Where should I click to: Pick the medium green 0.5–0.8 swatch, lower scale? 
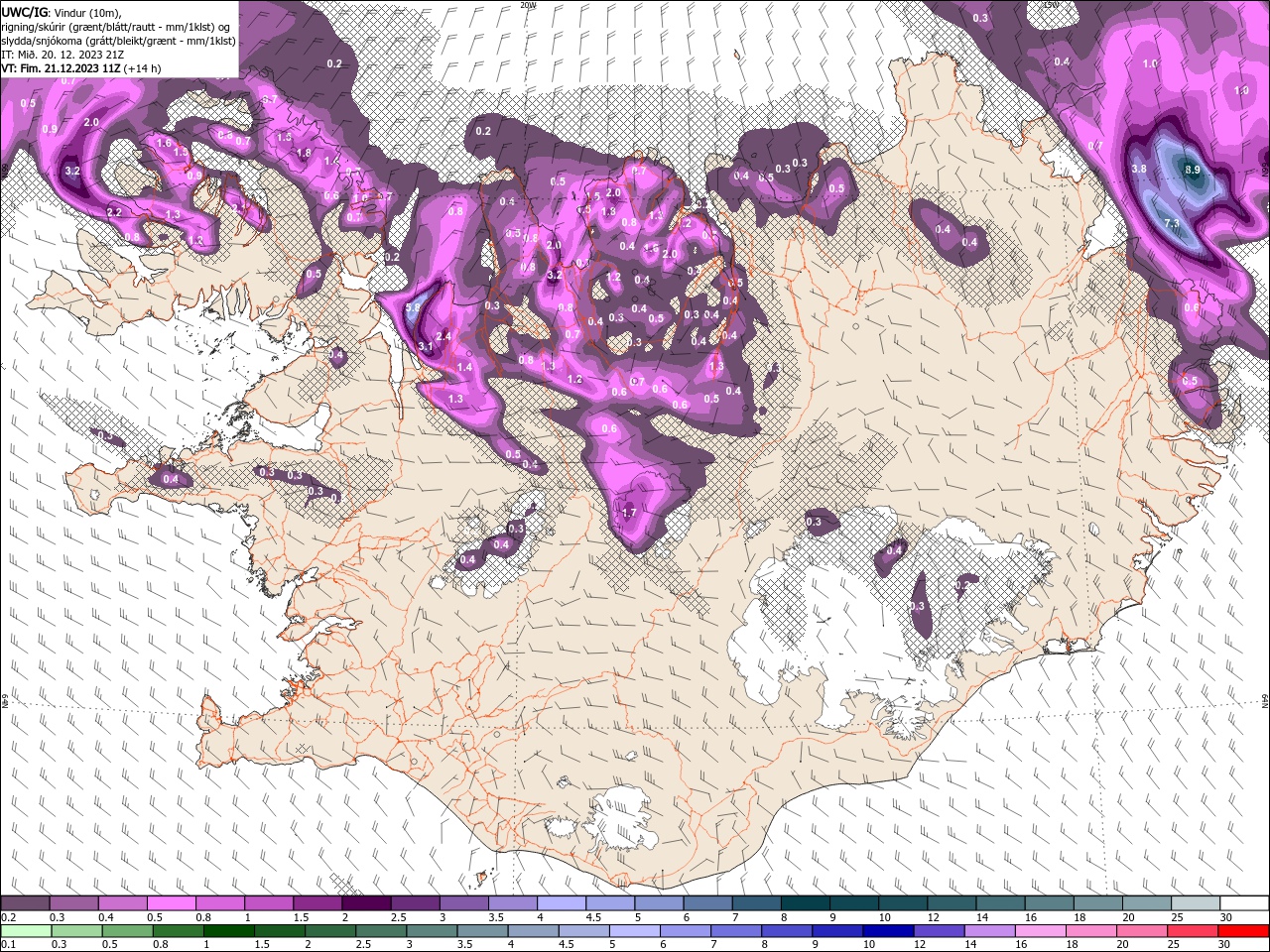coord(127,930)
